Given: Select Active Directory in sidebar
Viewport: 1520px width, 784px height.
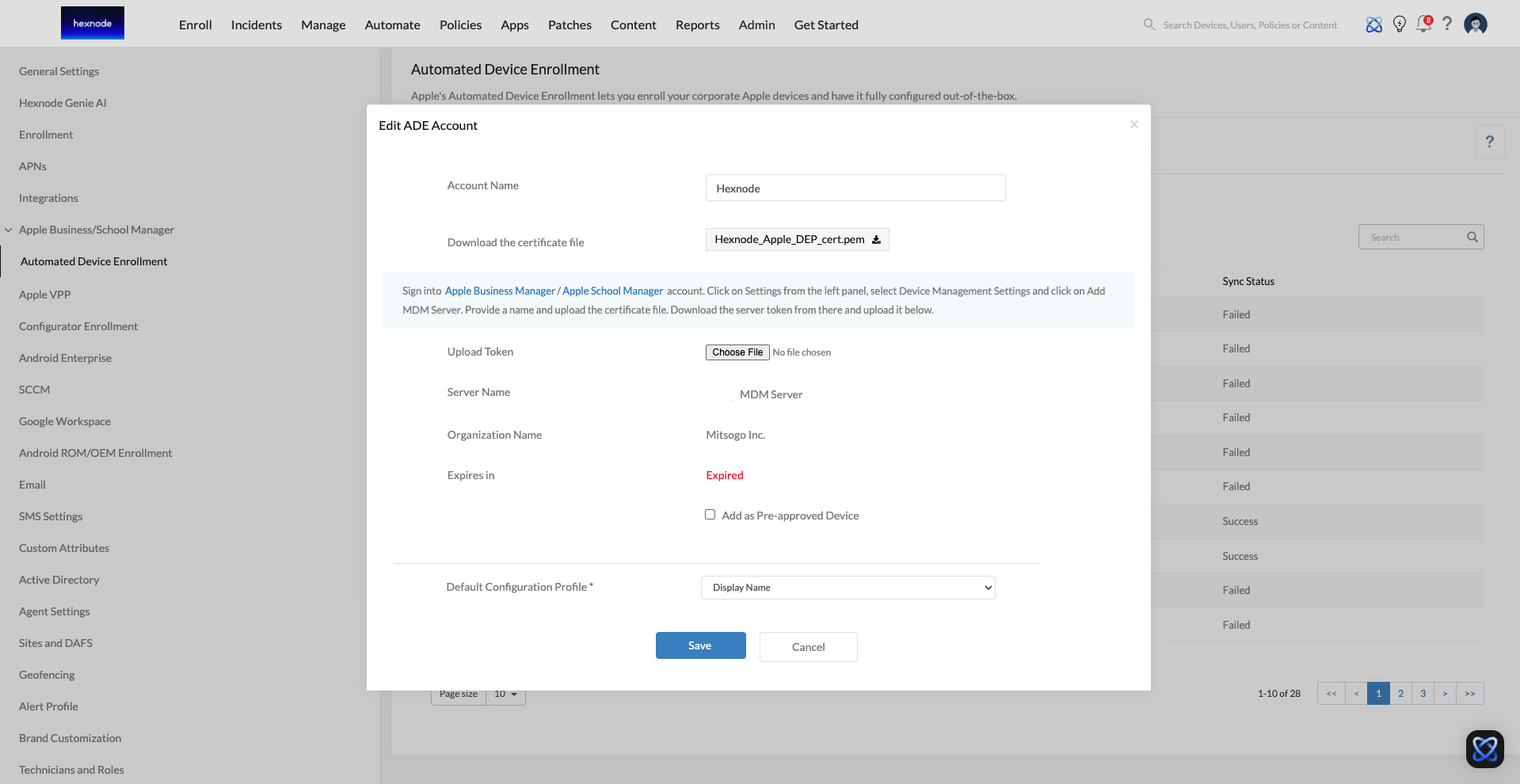Looking at the screenshot, I should pyautogui.click(x=59, y=580).
